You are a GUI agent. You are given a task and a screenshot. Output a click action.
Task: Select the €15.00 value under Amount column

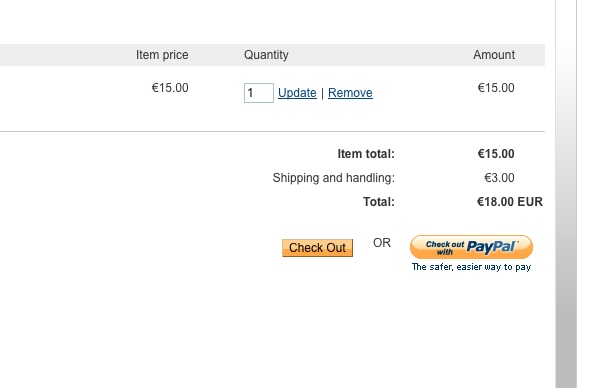[x=496, y=88]
